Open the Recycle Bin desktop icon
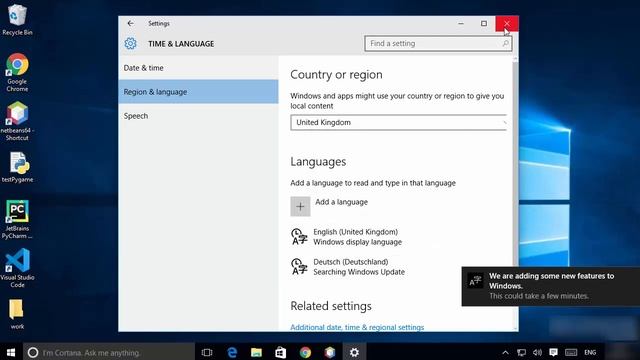 17,20
